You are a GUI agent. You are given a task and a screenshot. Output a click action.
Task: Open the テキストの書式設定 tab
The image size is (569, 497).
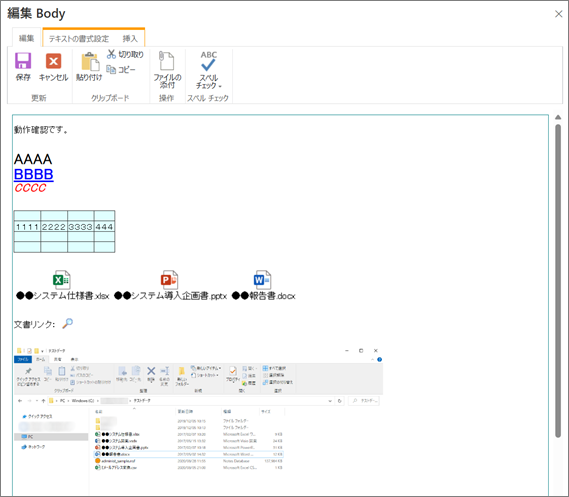coord(79,38)
